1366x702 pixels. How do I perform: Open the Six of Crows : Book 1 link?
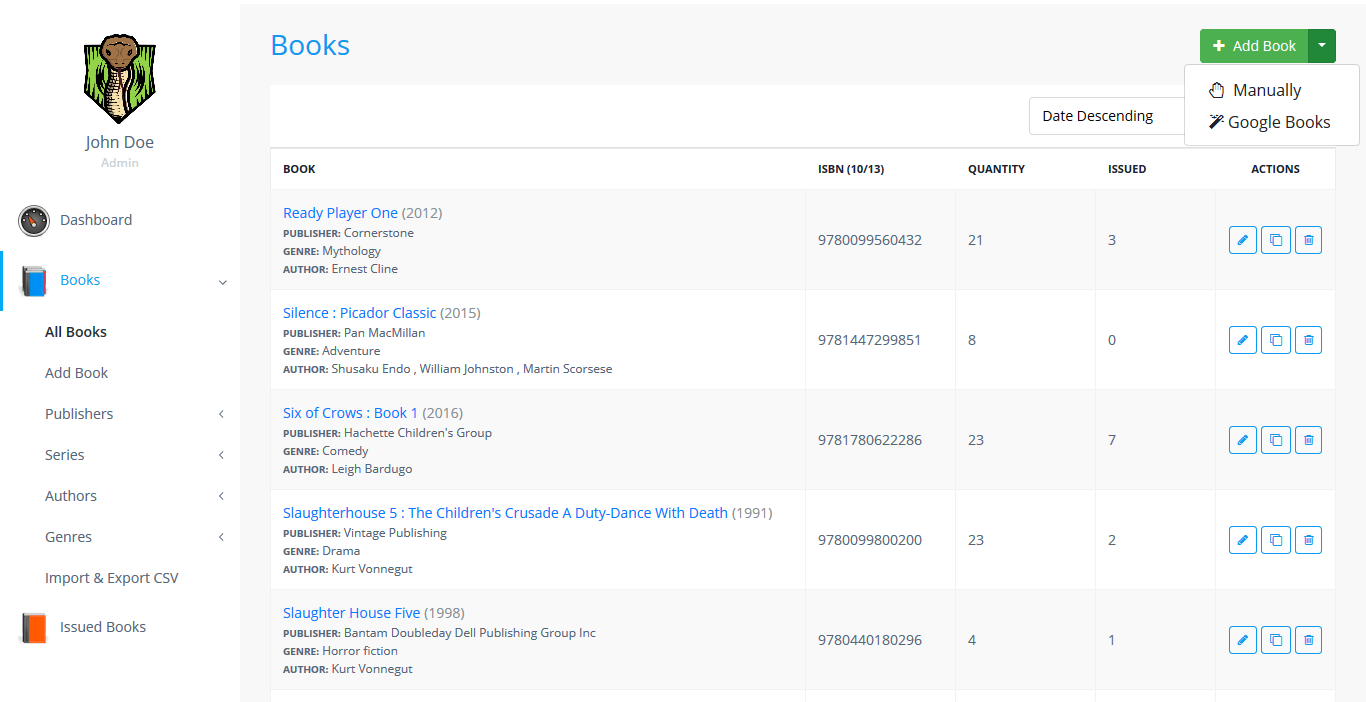pos(350,413)
